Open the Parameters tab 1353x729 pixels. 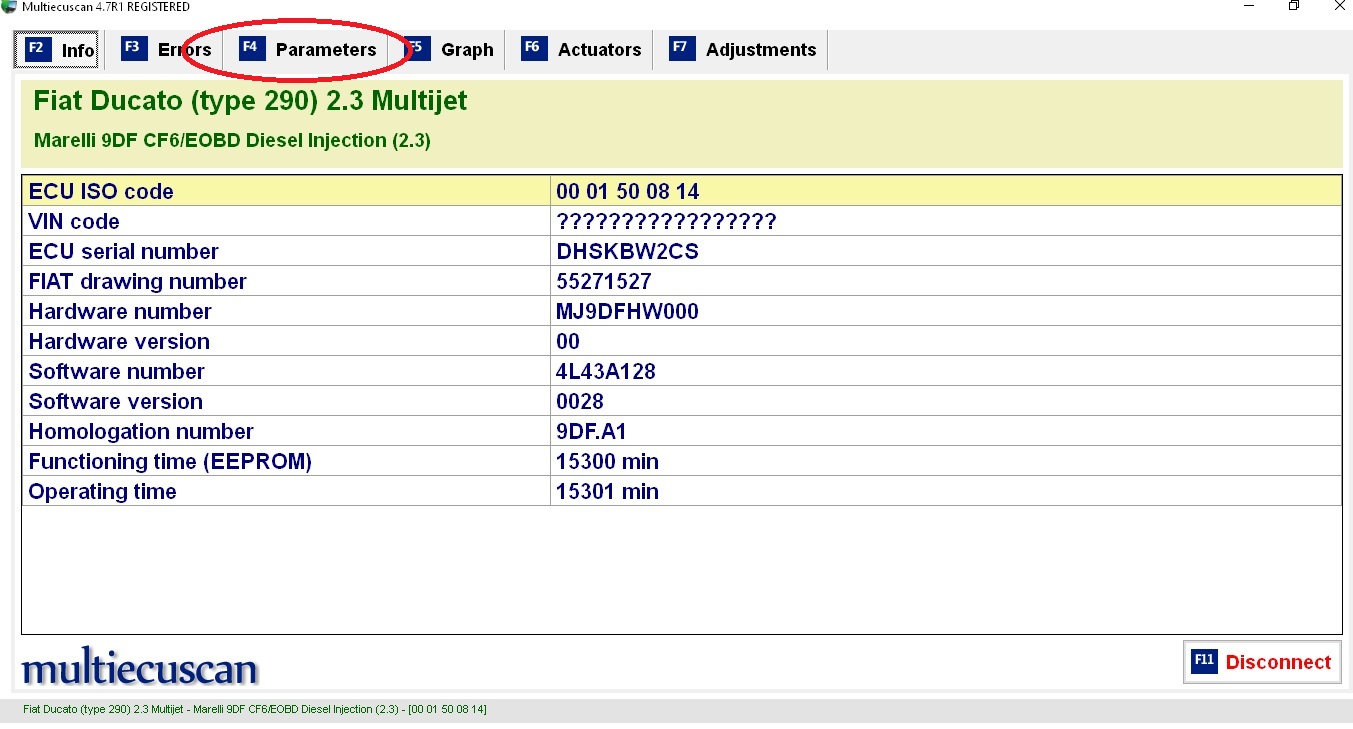coord(308,50)
